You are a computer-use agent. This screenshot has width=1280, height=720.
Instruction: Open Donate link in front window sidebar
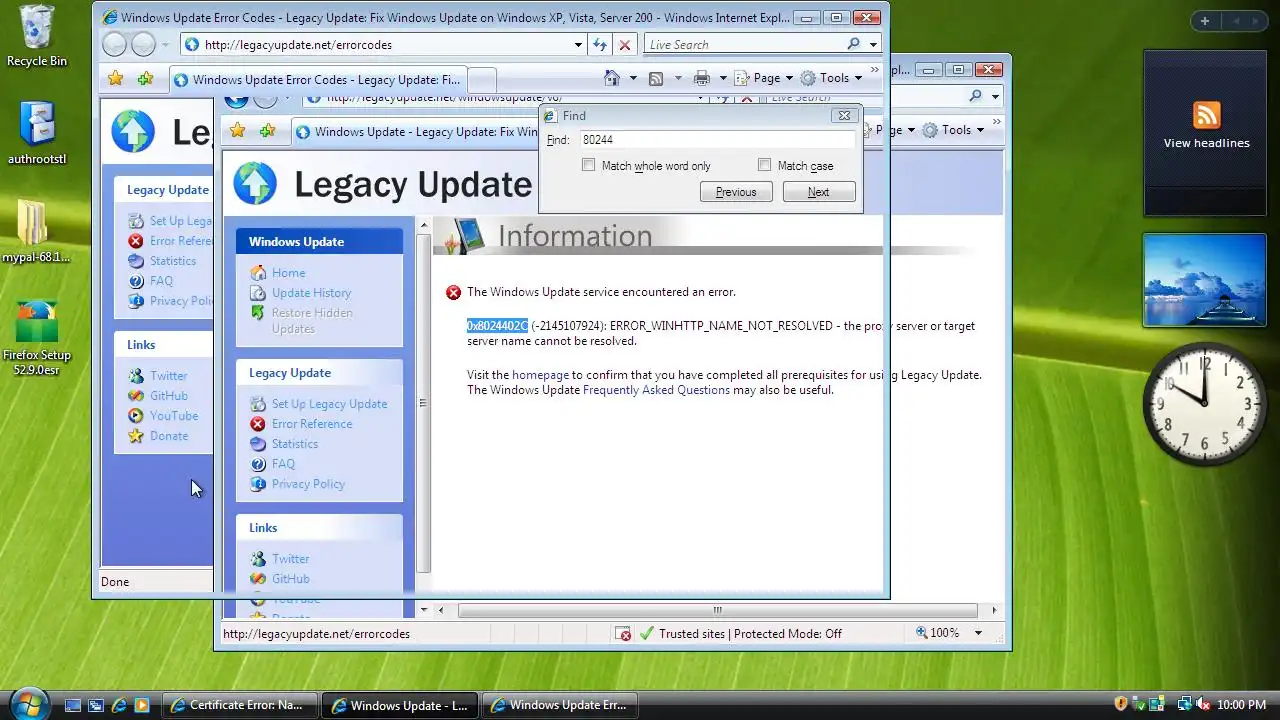[x=169, y=436]
